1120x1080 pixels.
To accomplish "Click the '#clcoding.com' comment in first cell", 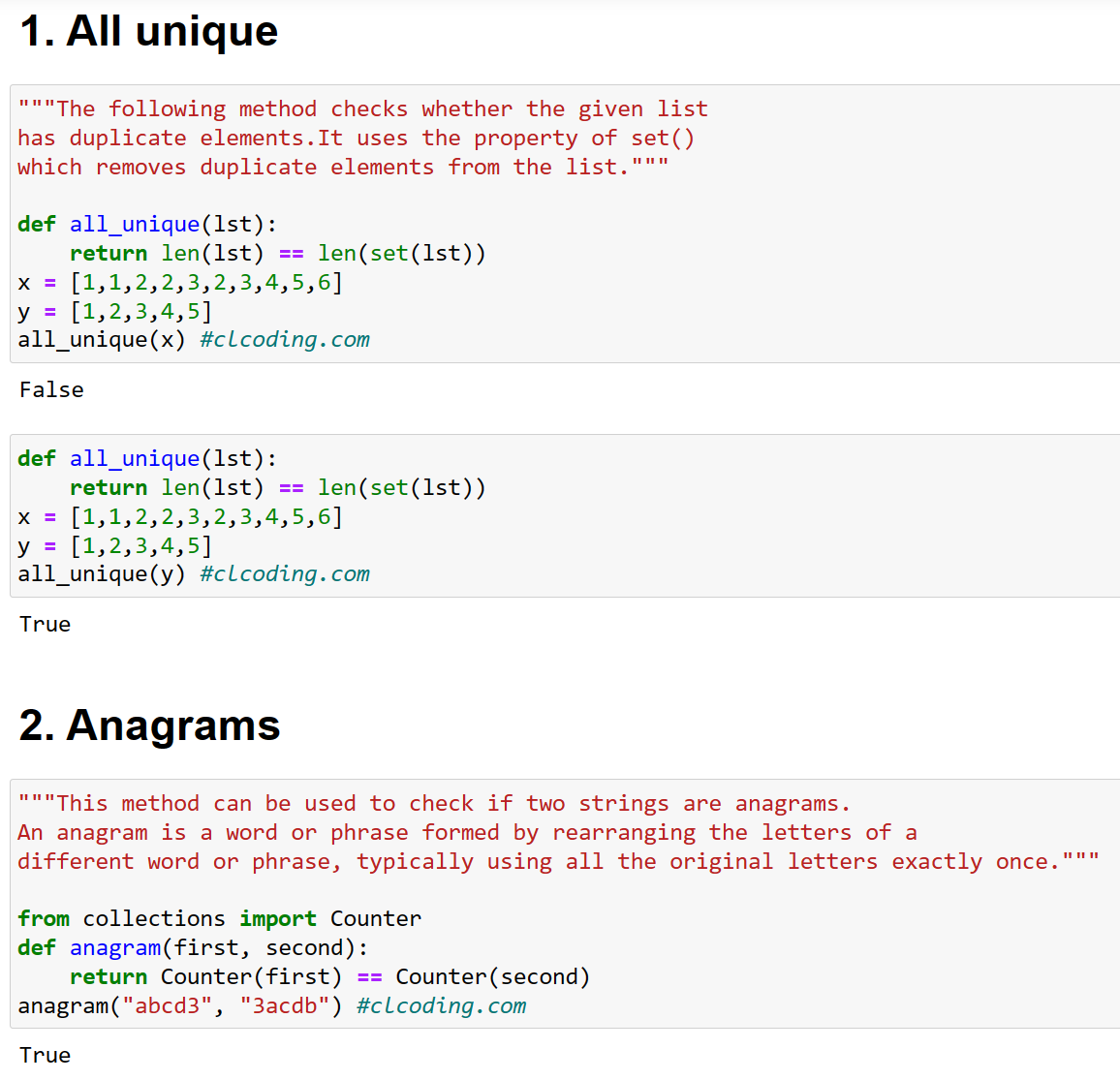I will click(285, 339).
